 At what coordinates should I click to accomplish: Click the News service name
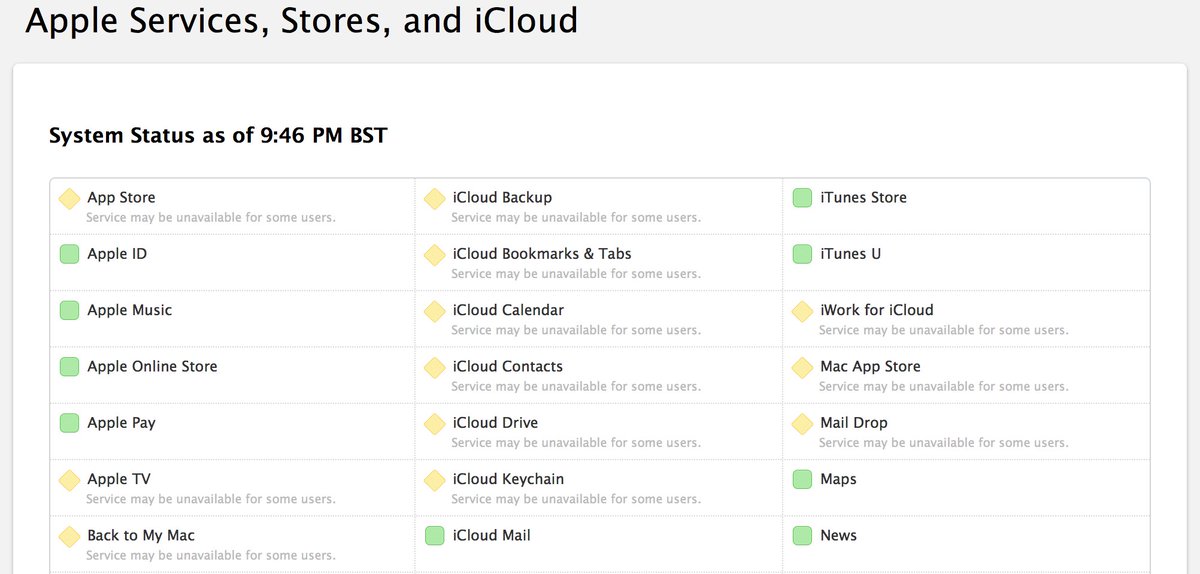pos(839,536)
